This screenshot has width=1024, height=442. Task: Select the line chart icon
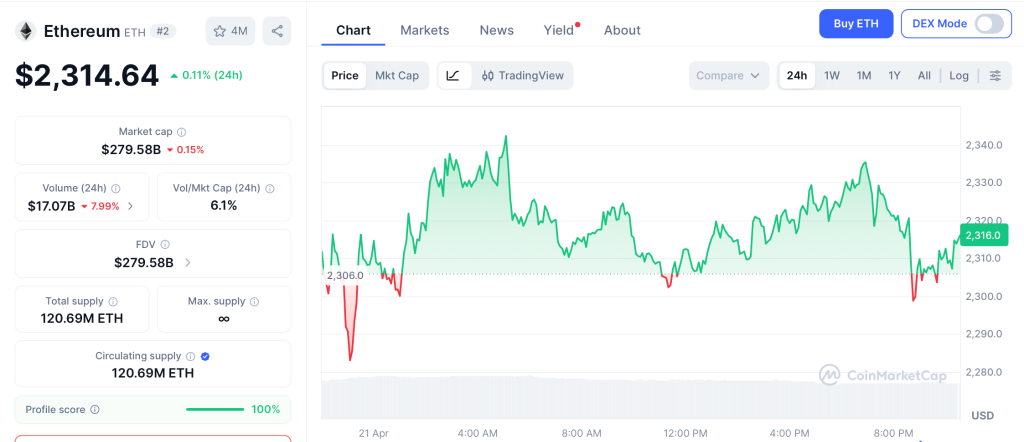click(x=453, y=76)
